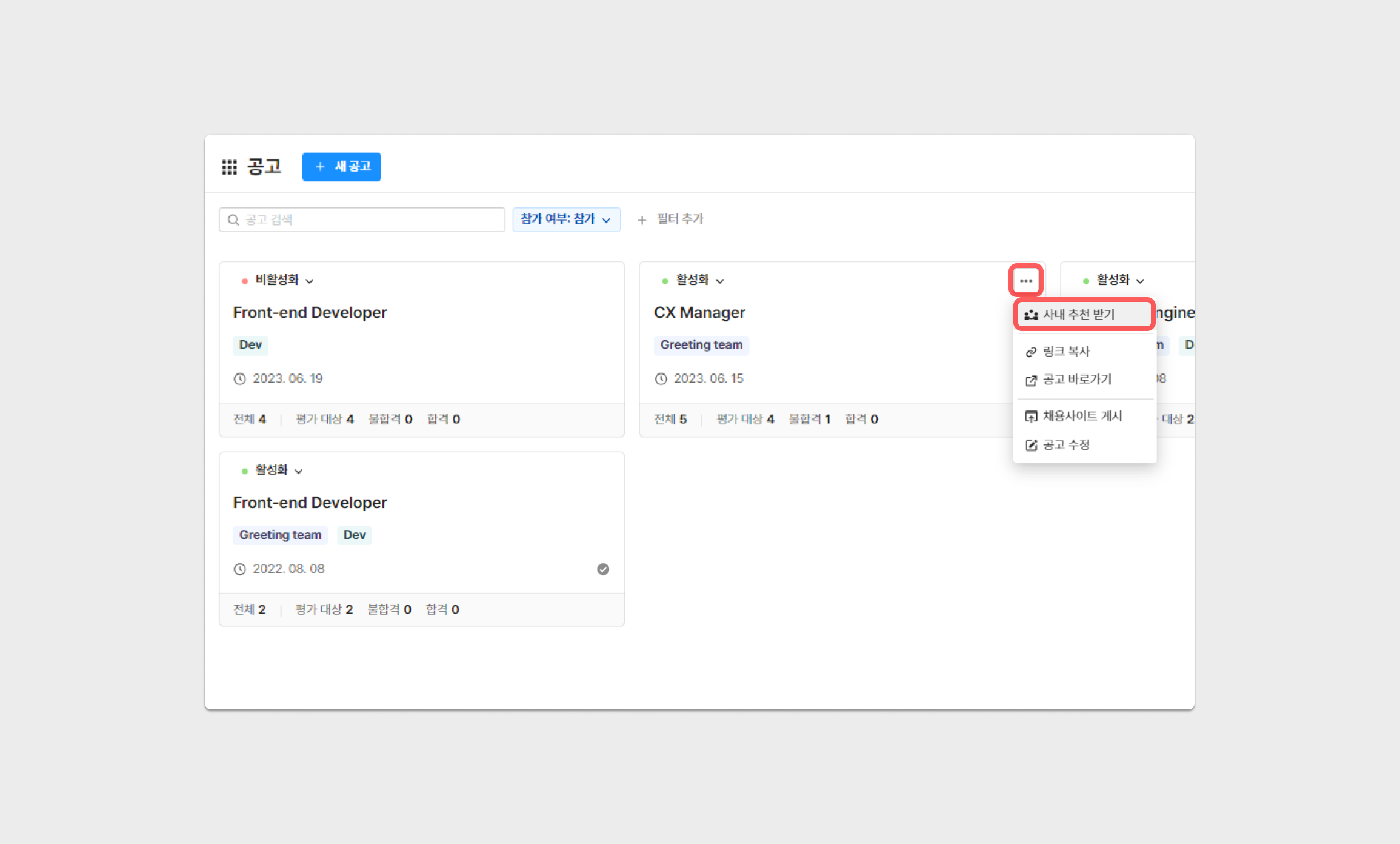1400x844 pixels.
Task: Open the three-dot menu on CX Manager card
Action: click(1025, 281)
